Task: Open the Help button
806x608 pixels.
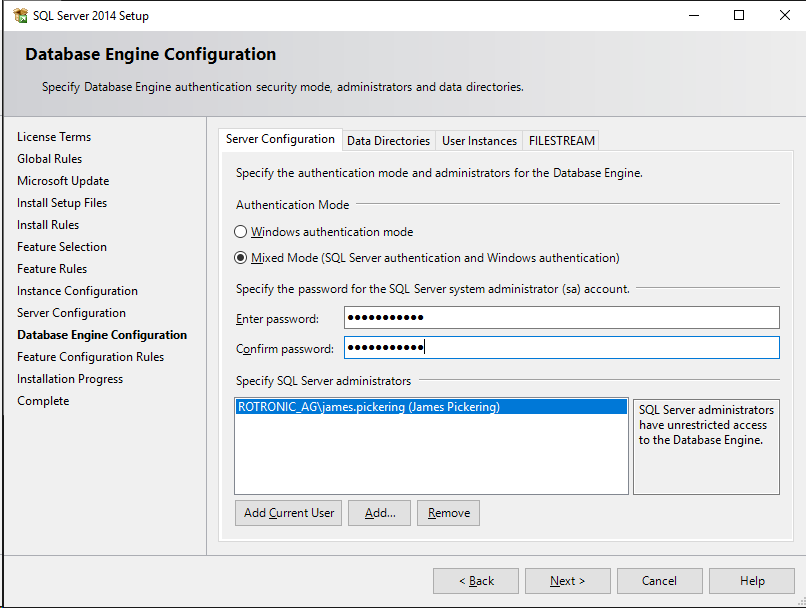Action: [752, 581]
